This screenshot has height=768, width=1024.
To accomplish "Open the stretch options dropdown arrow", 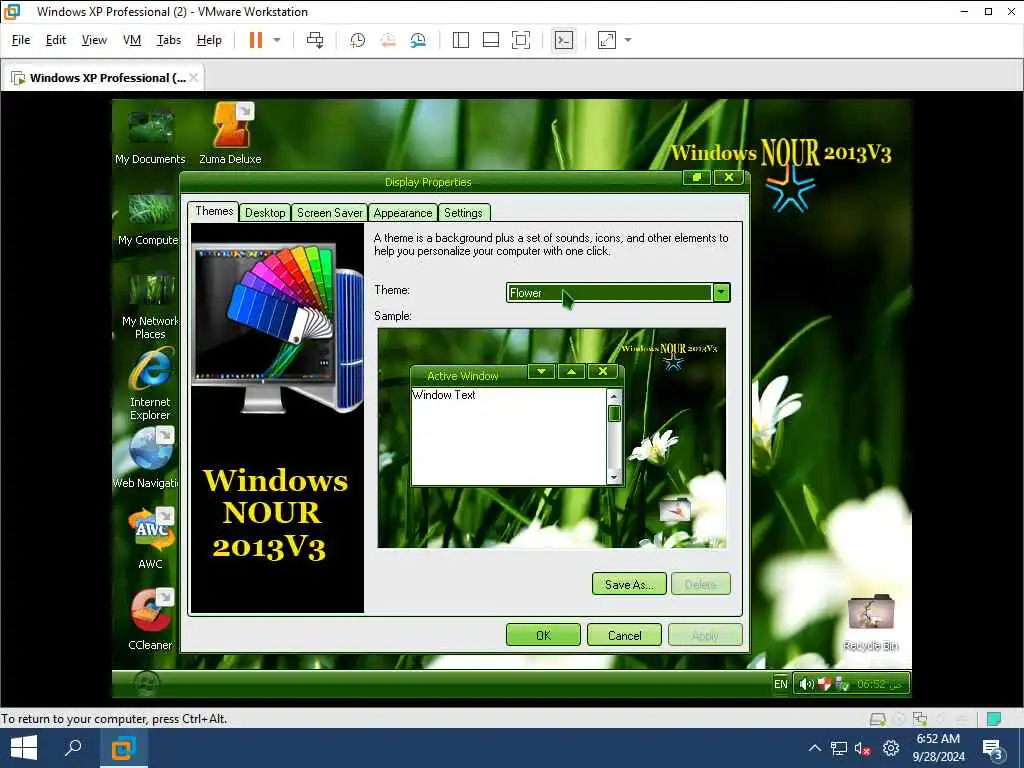I will 628,40.
